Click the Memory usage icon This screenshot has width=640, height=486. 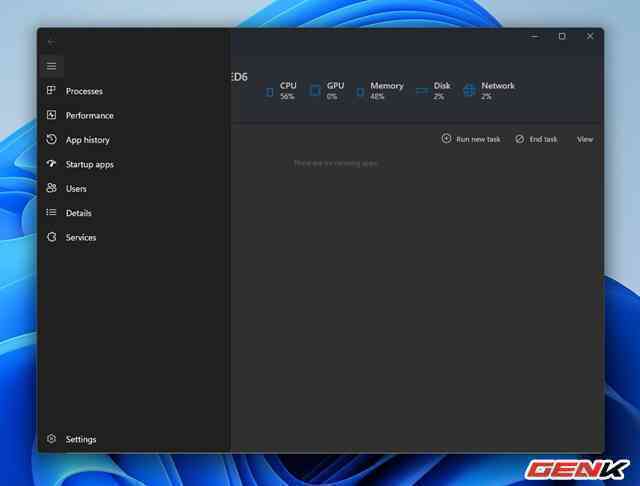360,92
